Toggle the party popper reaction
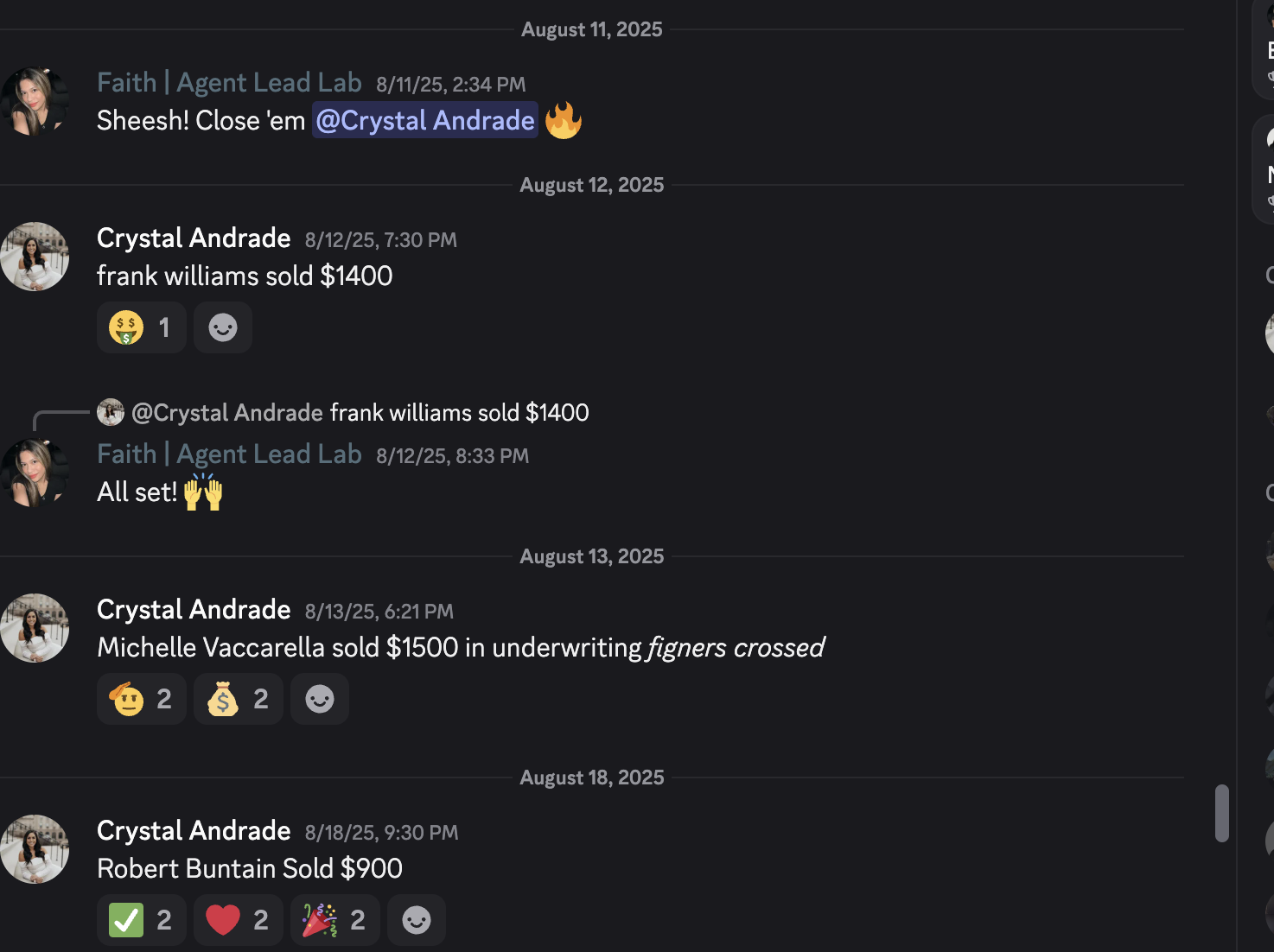The width and height of the screenshot is (1274, 952). pos(335,920)
